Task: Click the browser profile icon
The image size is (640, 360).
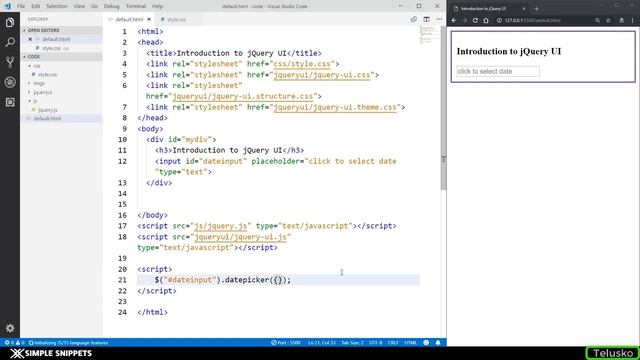Action: [x=621, y=20]
